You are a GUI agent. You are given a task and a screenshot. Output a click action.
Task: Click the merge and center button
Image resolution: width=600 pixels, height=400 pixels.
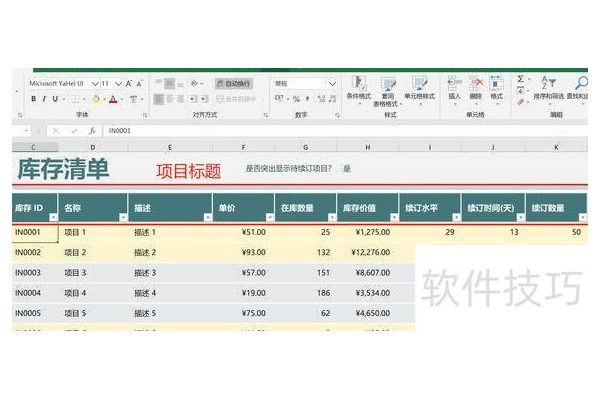236,99
